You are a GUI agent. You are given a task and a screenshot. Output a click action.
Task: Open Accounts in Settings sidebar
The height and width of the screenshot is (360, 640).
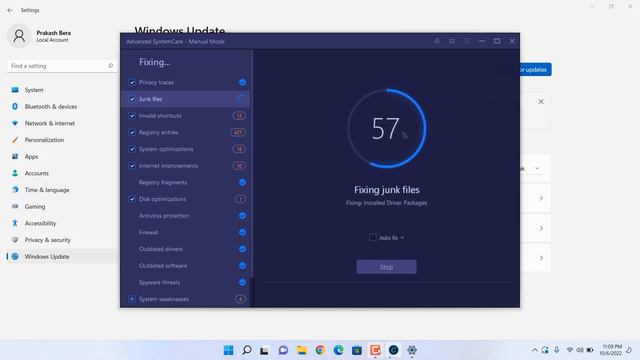click(x=61, y=173)
